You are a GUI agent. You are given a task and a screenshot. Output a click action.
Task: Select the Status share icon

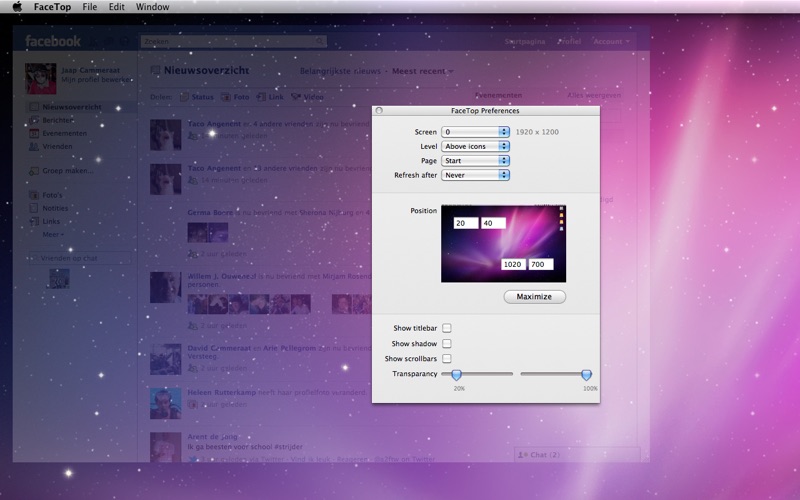click(185, 97)
